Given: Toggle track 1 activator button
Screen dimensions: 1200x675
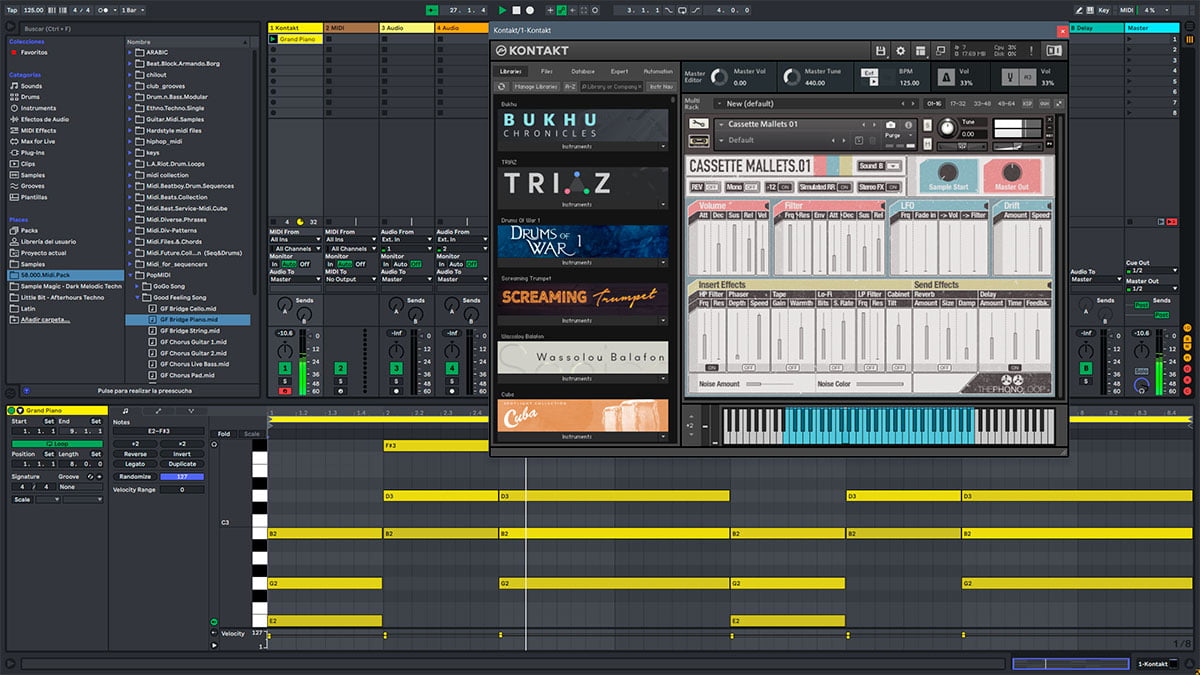Looking at the screenshot, I should (285, 369).
